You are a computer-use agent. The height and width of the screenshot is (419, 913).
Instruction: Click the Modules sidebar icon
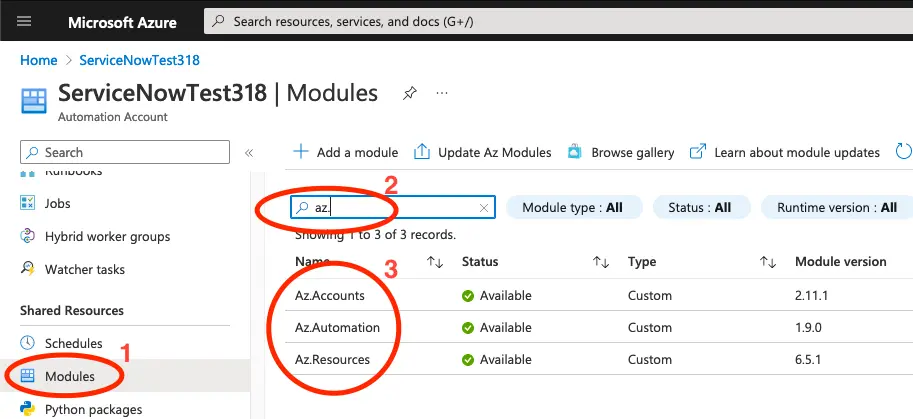point(27,376)
